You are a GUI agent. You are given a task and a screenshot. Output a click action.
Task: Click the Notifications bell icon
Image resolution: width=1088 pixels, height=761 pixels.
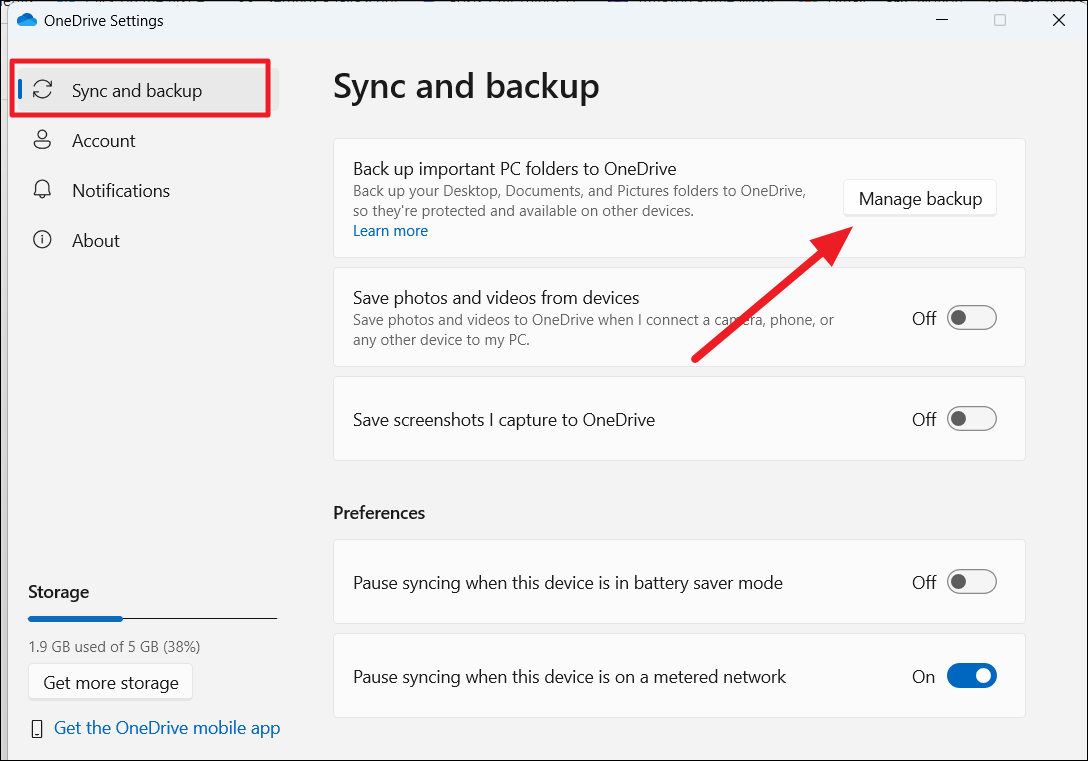coord(42,190)
